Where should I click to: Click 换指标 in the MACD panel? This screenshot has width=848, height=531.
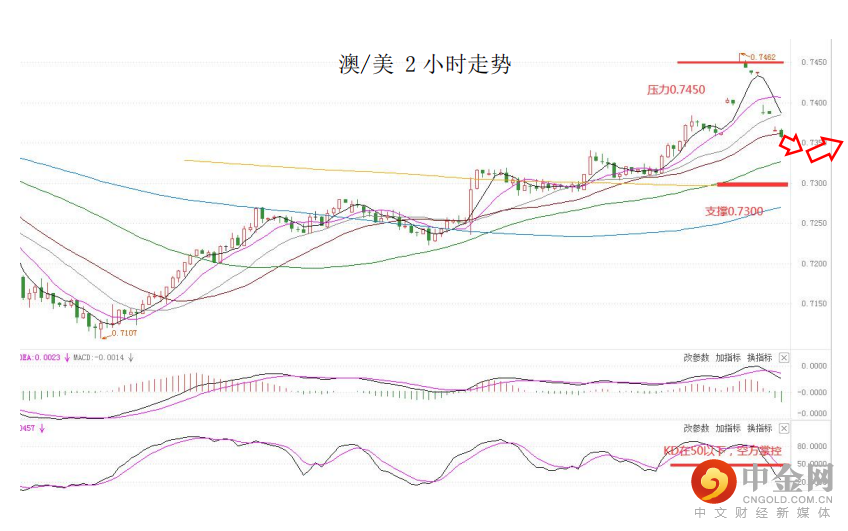point(759,357)
